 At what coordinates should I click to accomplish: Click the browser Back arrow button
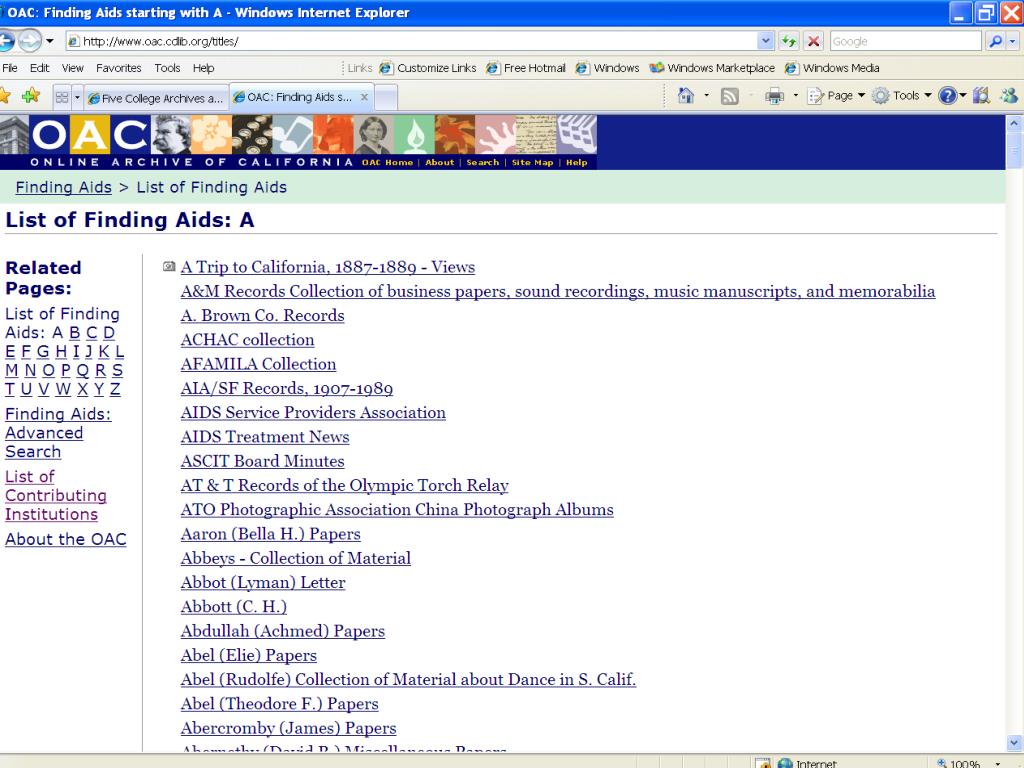[6, 41]
